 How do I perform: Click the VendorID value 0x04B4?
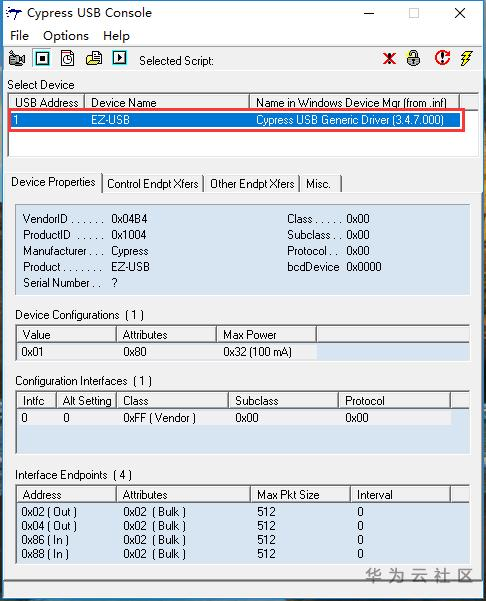tap(129, 218)
